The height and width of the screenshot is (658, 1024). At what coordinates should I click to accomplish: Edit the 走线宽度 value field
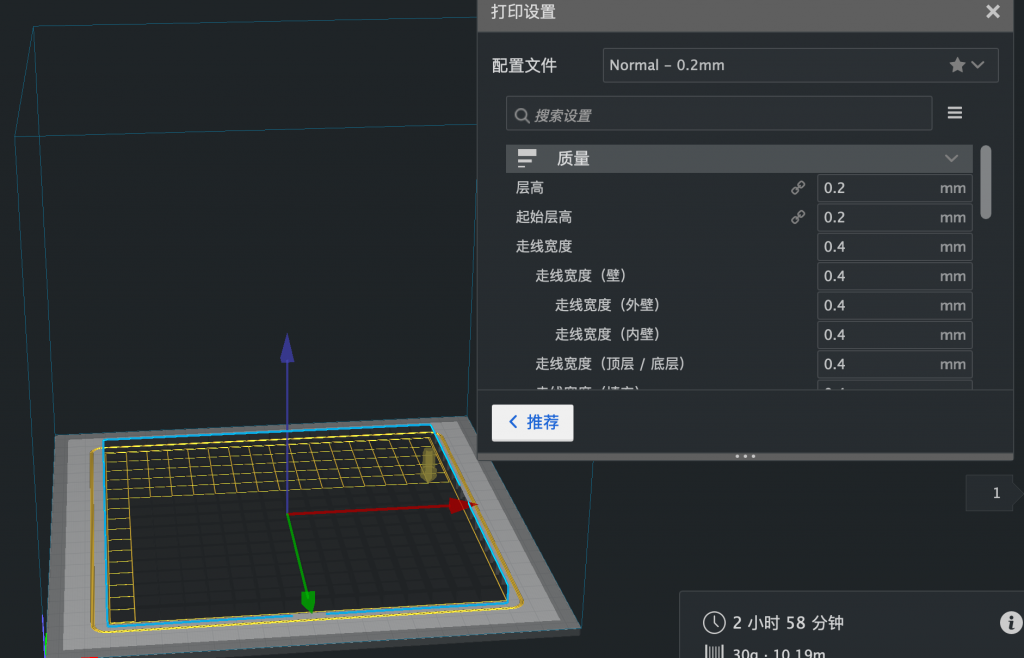[895, 247]
